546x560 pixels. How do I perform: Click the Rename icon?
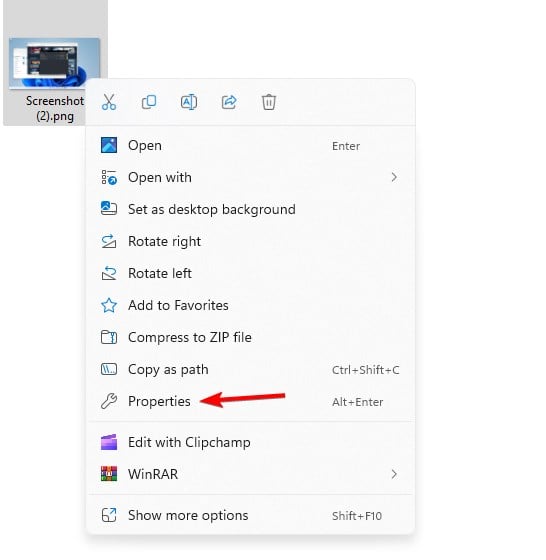[189, 102]
